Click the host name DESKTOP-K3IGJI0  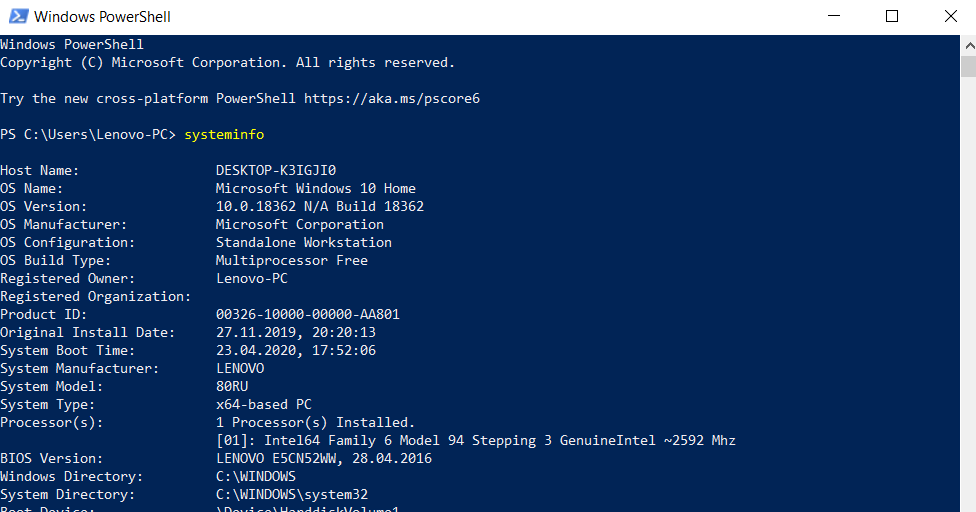(x=276, y=170)
